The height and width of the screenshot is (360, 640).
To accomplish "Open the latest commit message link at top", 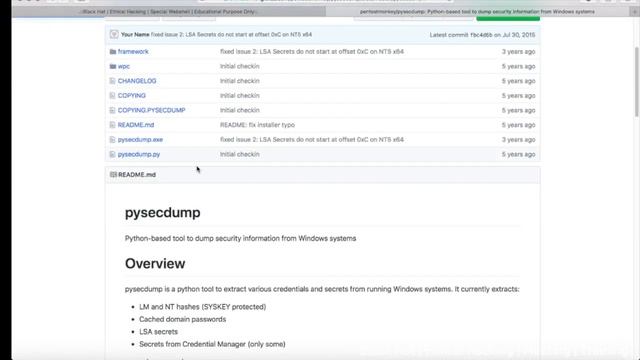I will tap(231, 35).
